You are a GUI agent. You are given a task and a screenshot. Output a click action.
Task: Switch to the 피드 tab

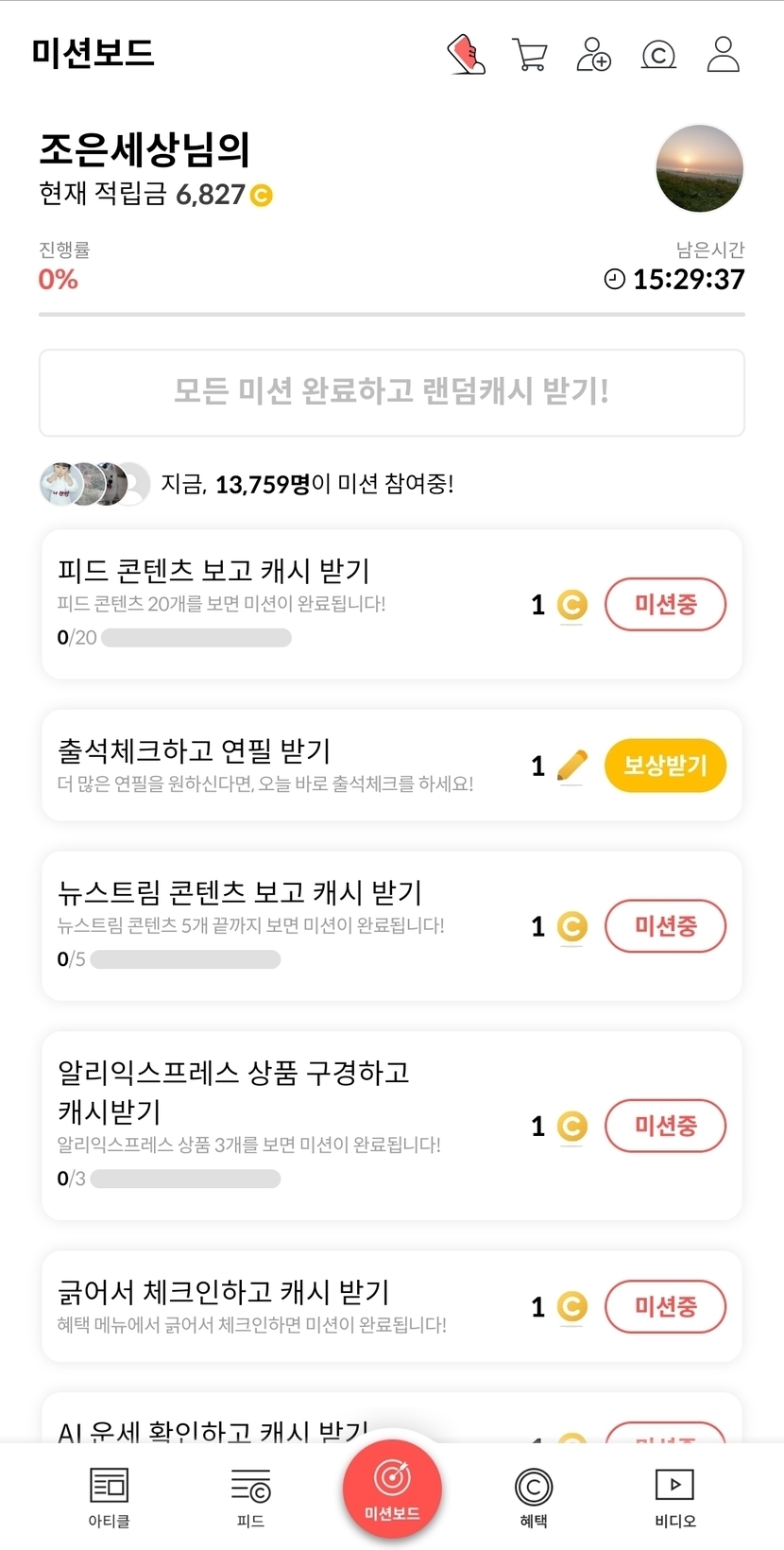click(x=250, y=1497)
